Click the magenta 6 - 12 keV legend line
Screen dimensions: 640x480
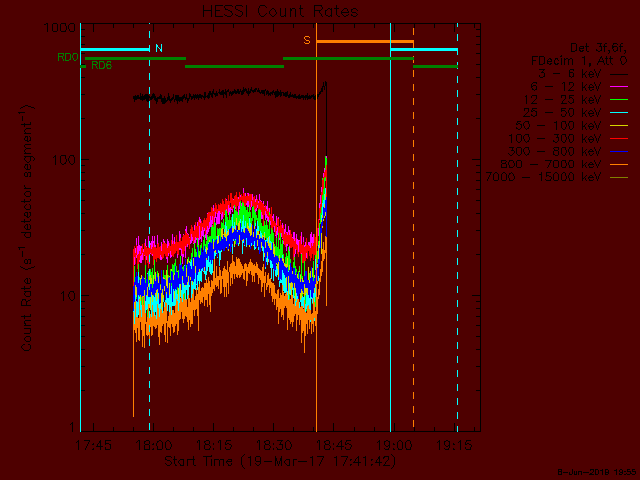point(619,87)
